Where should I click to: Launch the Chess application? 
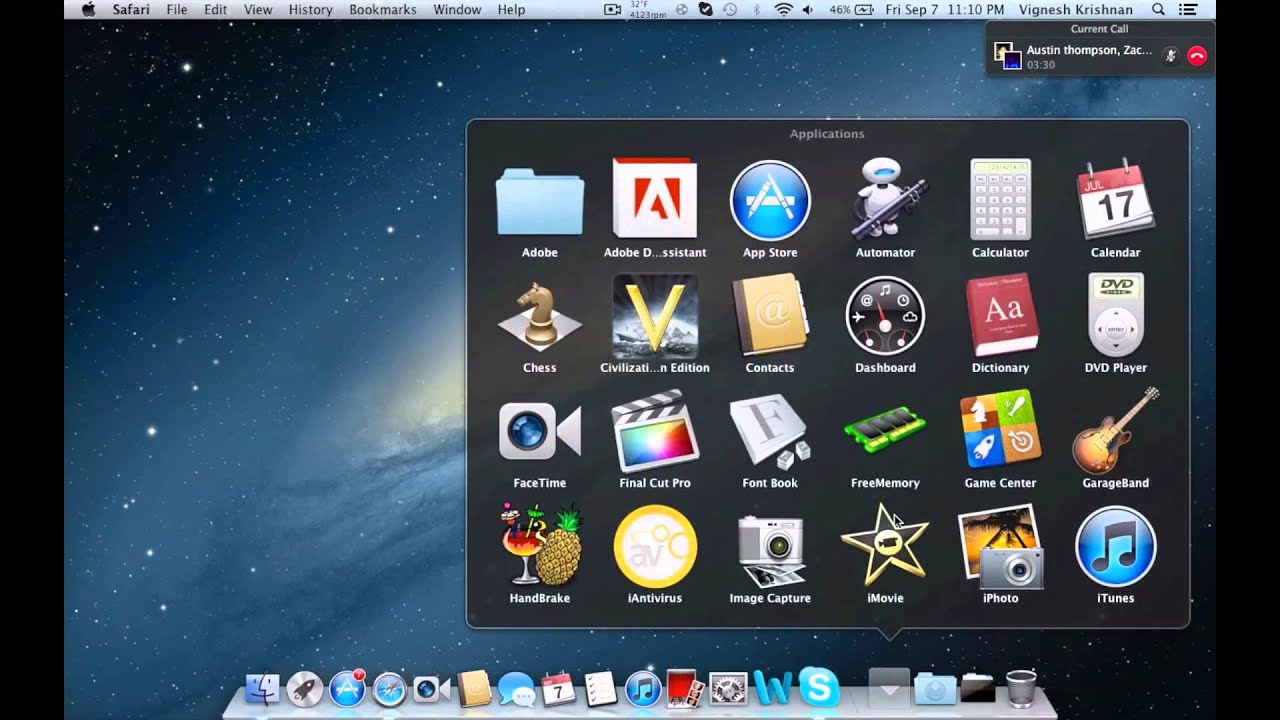(539, 315)
